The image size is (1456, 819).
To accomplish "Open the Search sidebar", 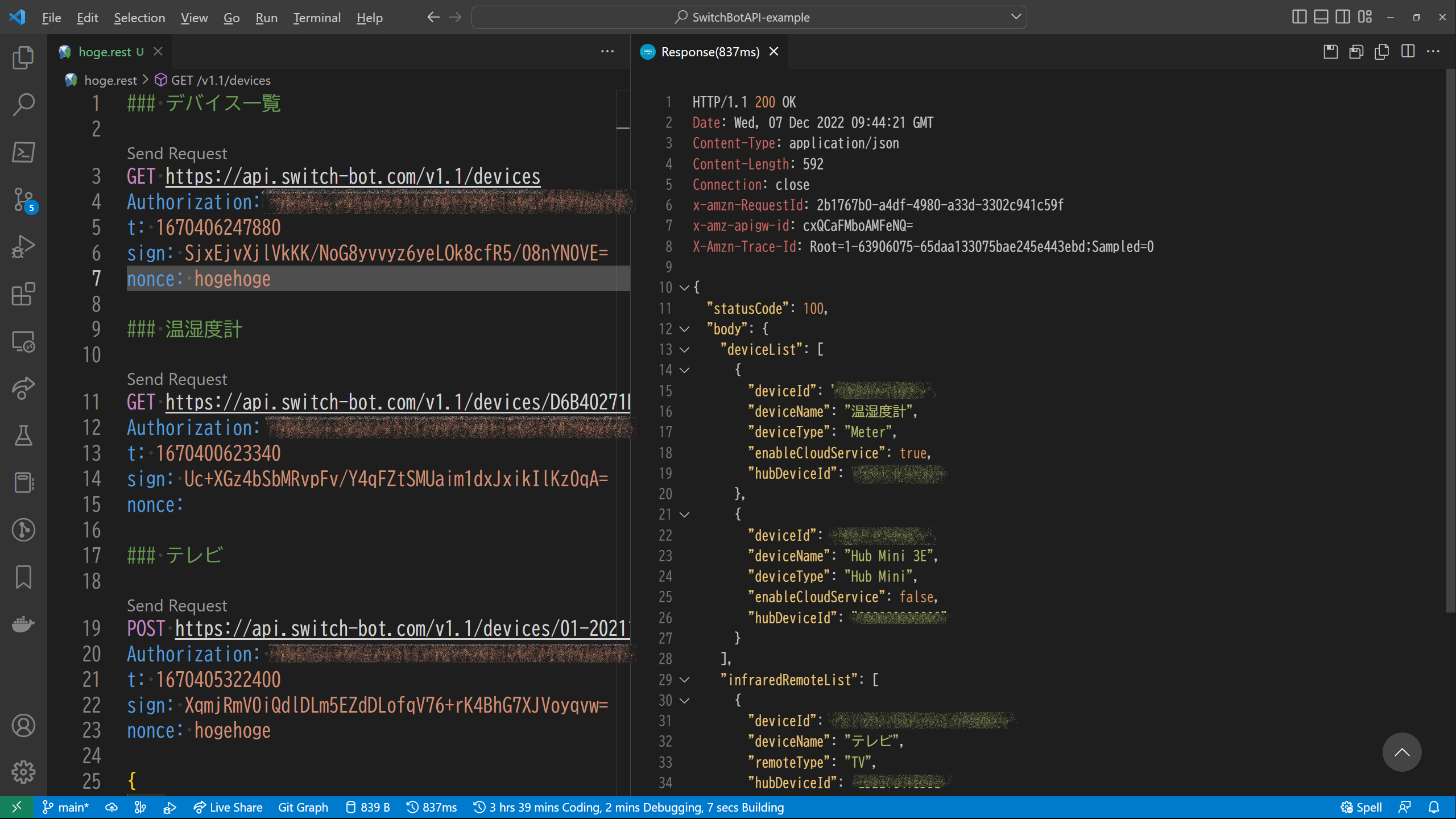I will tap(23, 105).
